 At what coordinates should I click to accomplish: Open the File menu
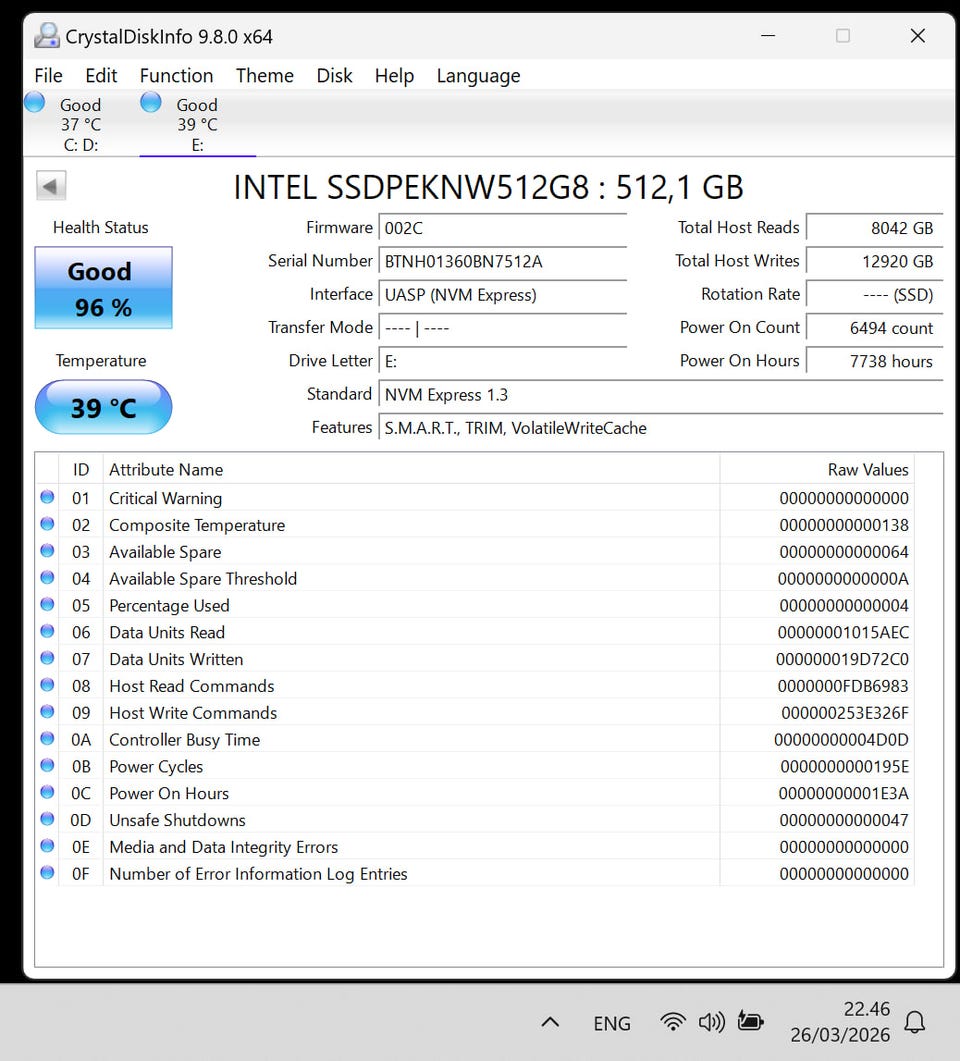coord(49,76)
